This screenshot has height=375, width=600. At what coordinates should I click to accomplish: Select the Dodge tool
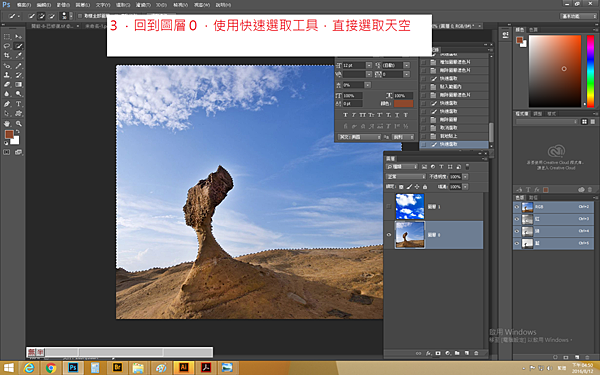[x=18, y=94]
